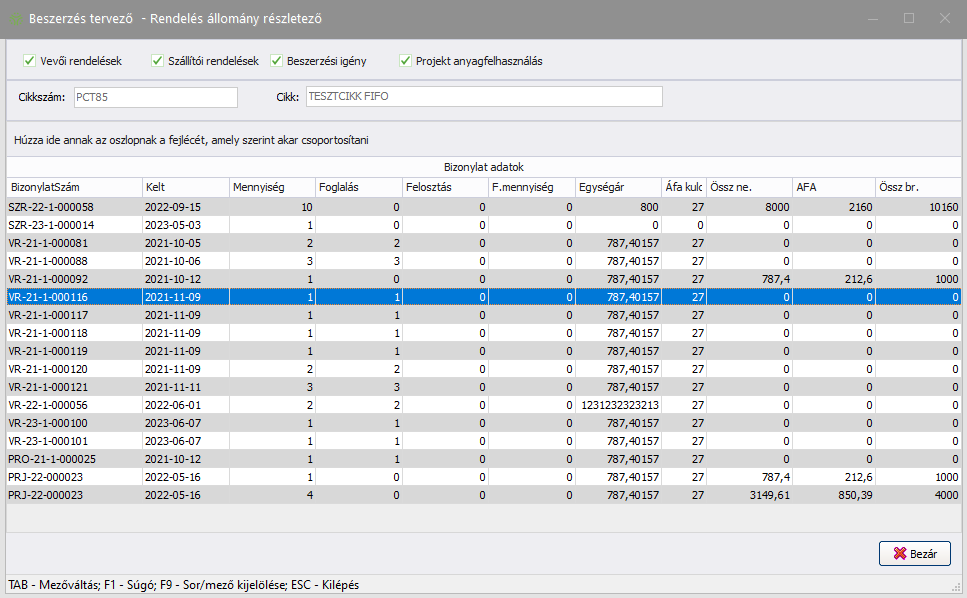Click the Össz br. column header
This screenshot has height=598, width=967.
918,187
